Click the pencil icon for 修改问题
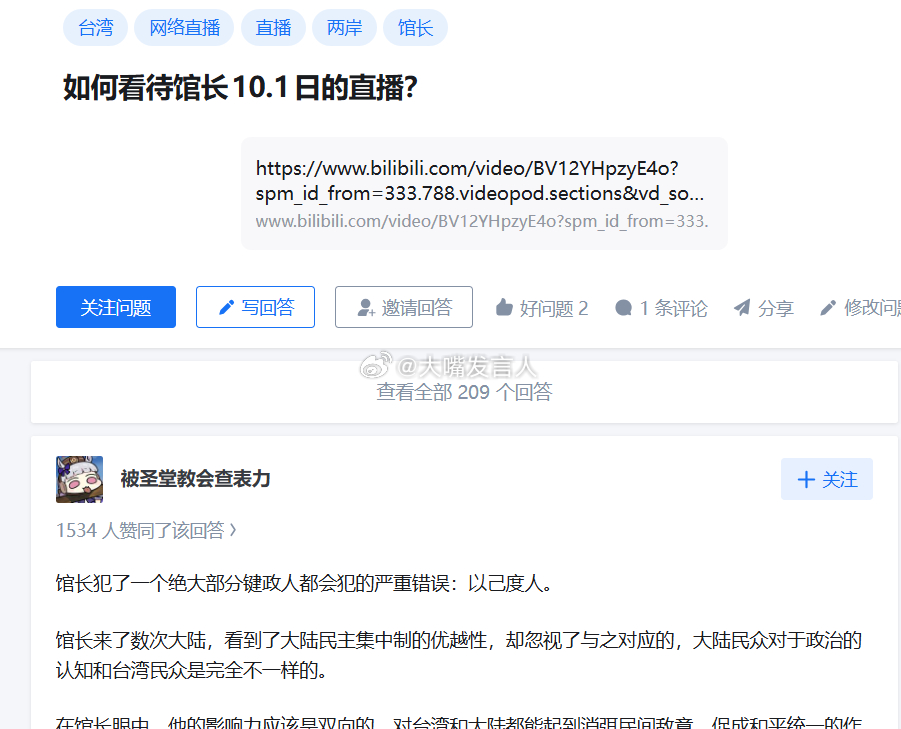The height and width of the screenshot is (729, 901). pos(828,308)
